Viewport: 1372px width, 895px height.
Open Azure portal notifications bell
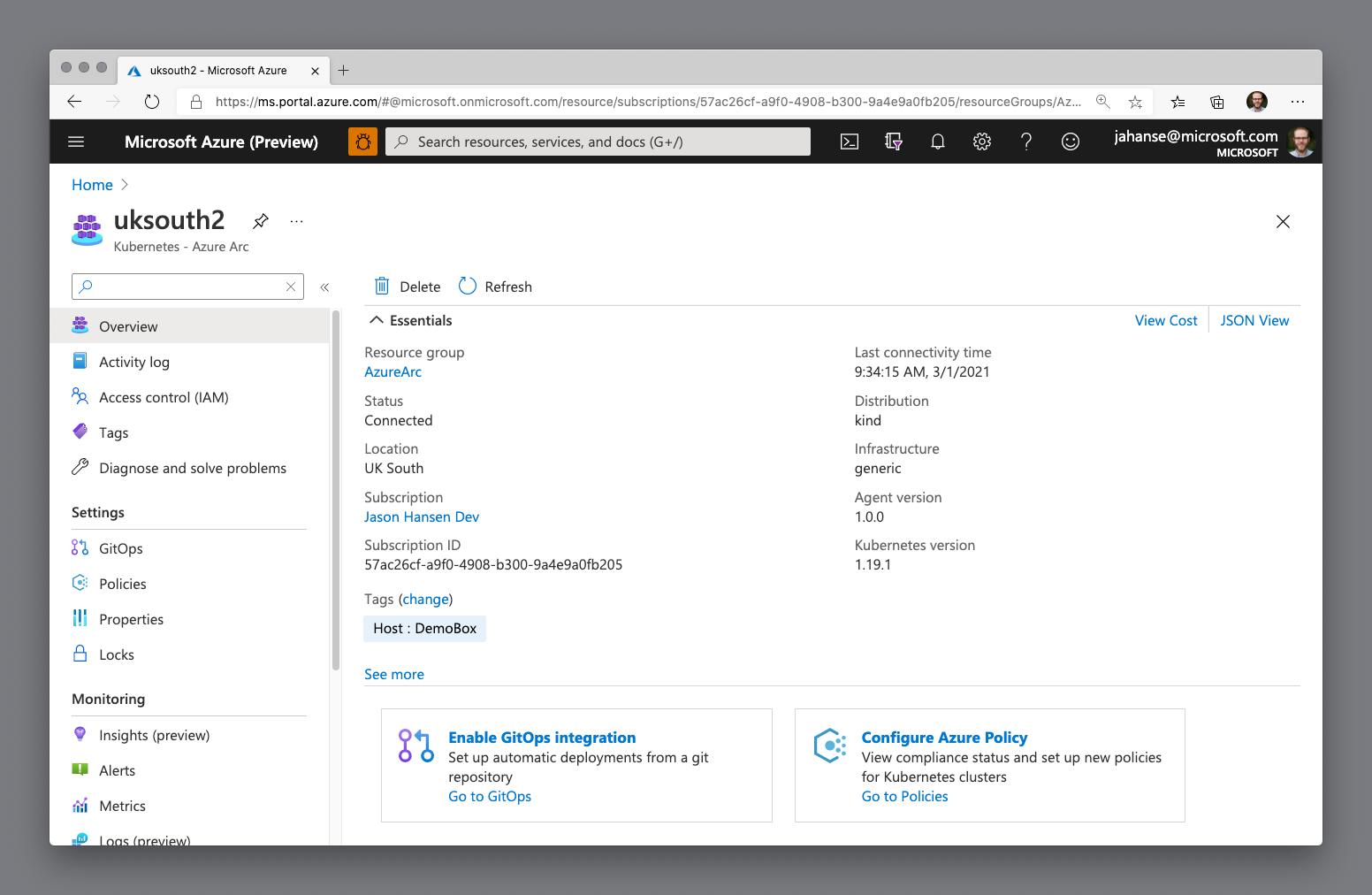point(938,142)
